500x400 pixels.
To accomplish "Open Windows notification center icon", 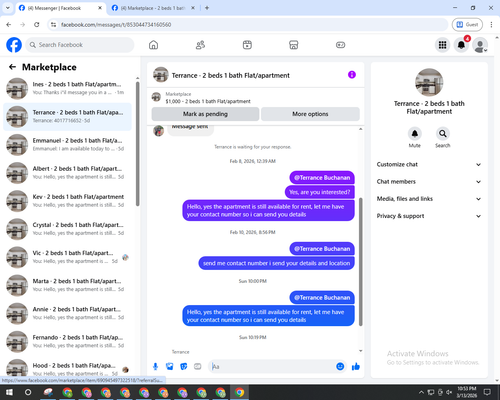I will 487,392.
